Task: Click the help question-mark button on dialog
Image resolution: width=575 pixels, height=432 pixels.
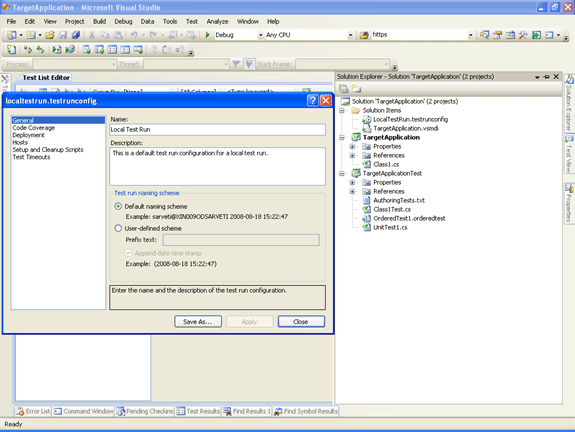Action: coord(312,100)
